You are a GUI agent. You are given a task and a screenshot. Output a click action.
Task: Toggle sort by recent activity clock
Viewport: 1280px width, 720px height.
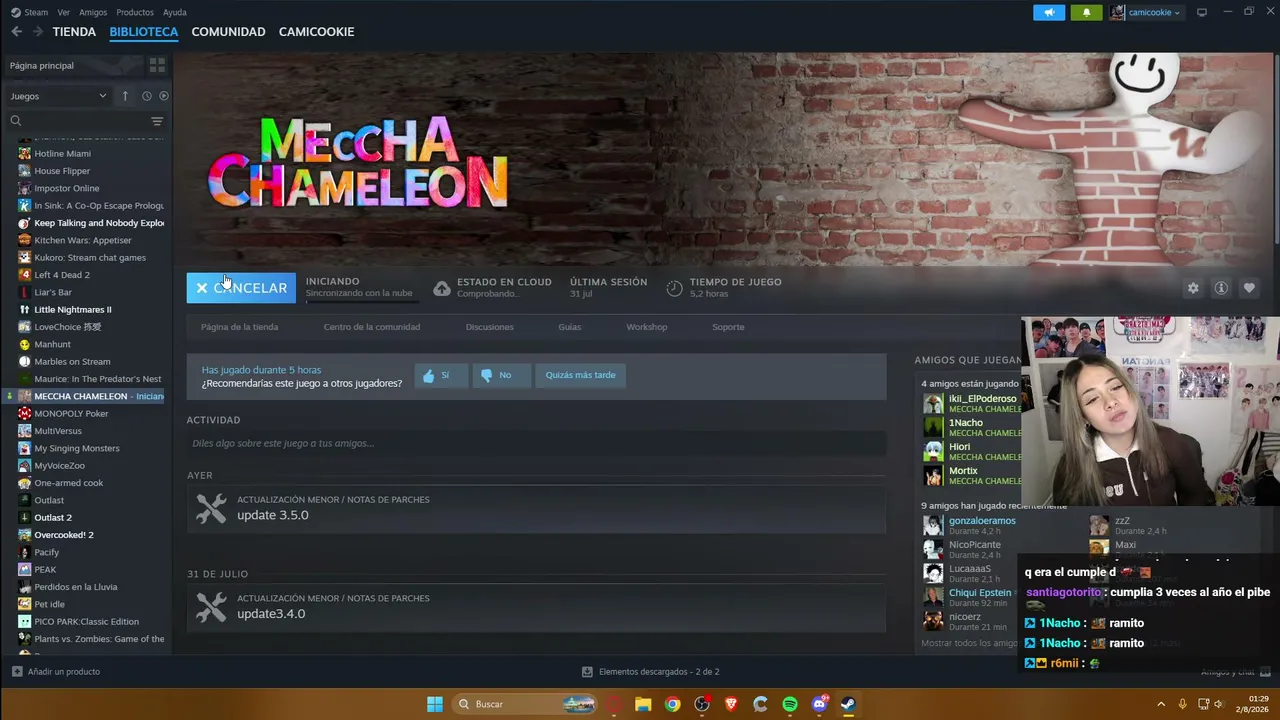click(x=146, y=96)
